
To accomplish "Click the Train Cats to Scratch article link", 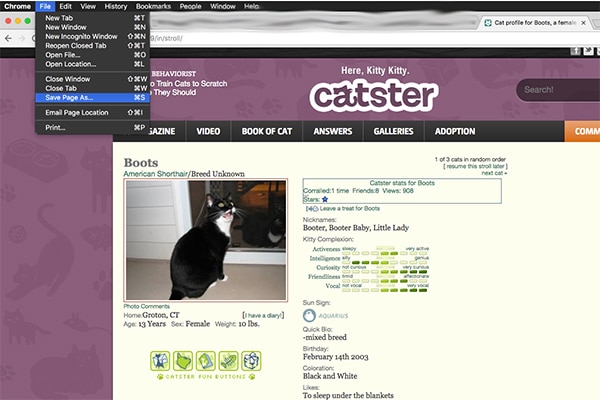I will point(189,88).
